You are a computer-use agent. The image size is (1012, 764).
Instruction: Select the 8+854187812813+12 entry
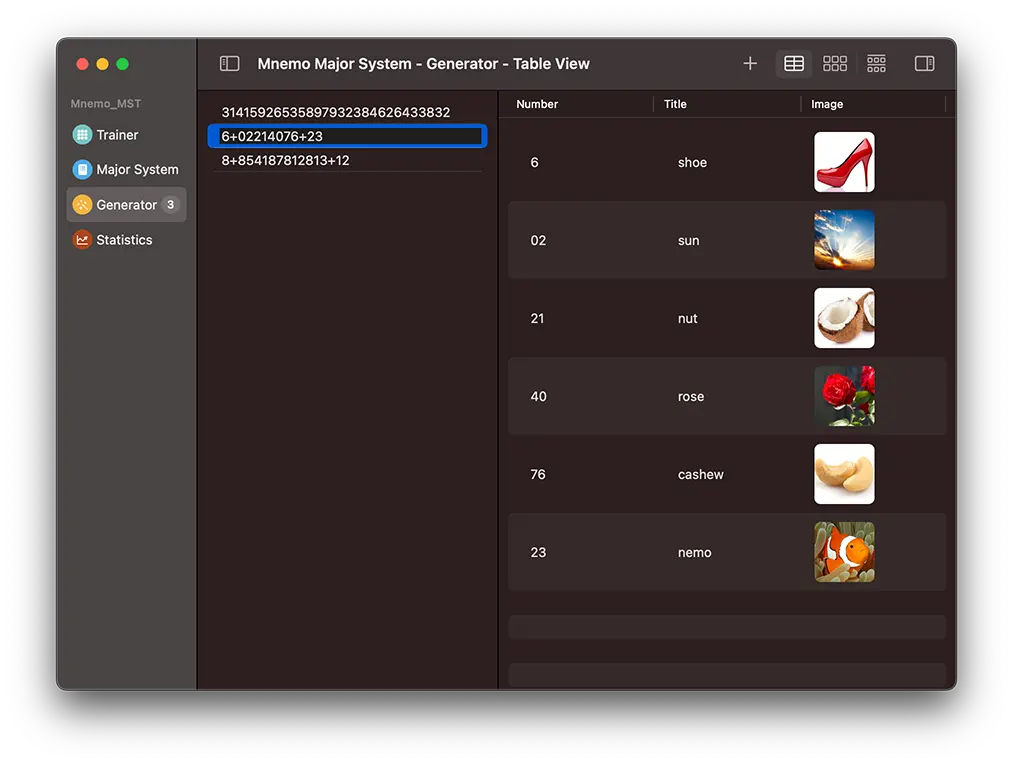(347, 160)
